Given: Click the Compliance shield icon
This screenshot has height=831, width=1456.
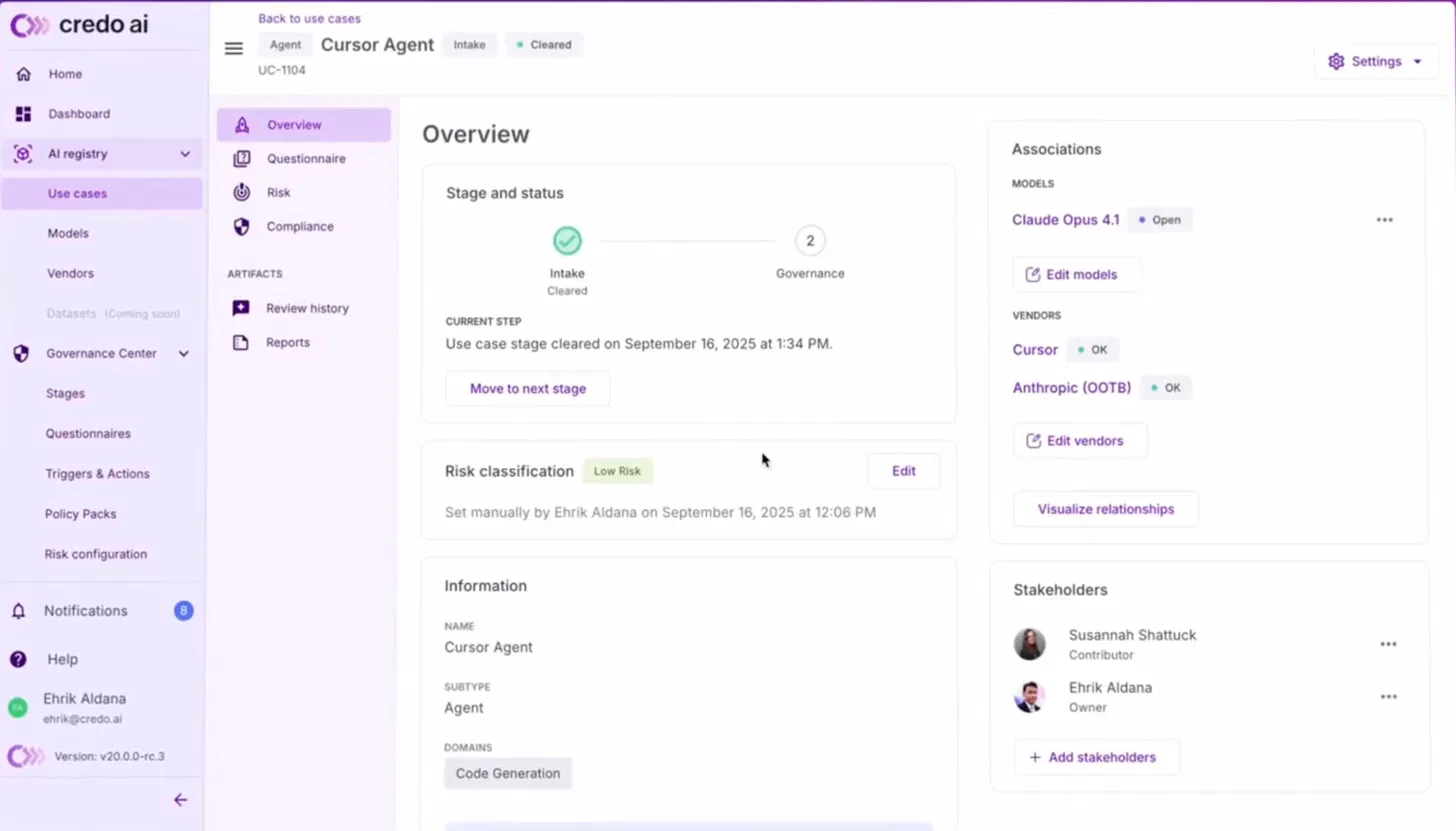Looking at the screenshot, I should pyautogui.click(x=241, y=227).
